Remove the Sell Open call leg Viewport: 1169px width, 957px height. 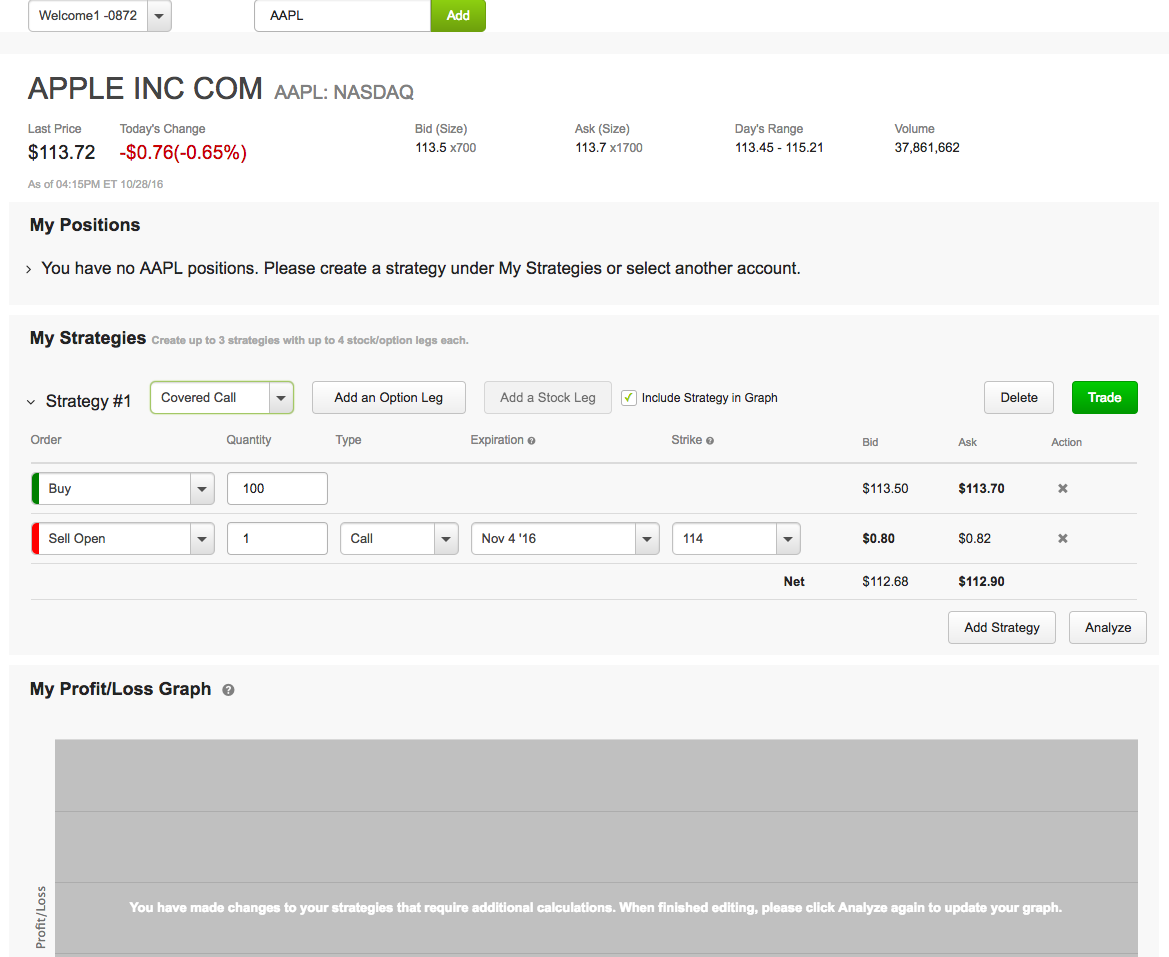pos(1062,539)
